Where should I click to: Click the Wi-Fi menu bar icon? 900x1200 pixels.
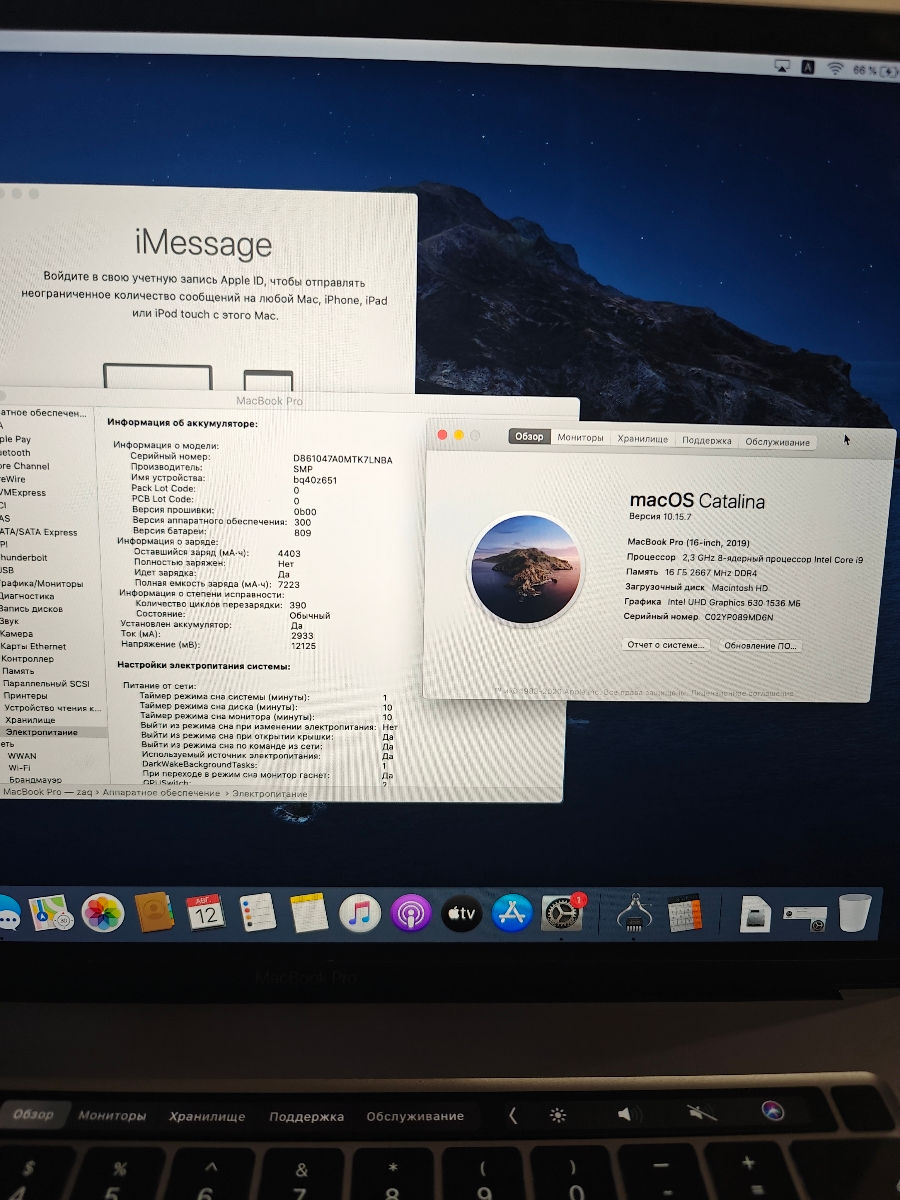coord(835,69)
